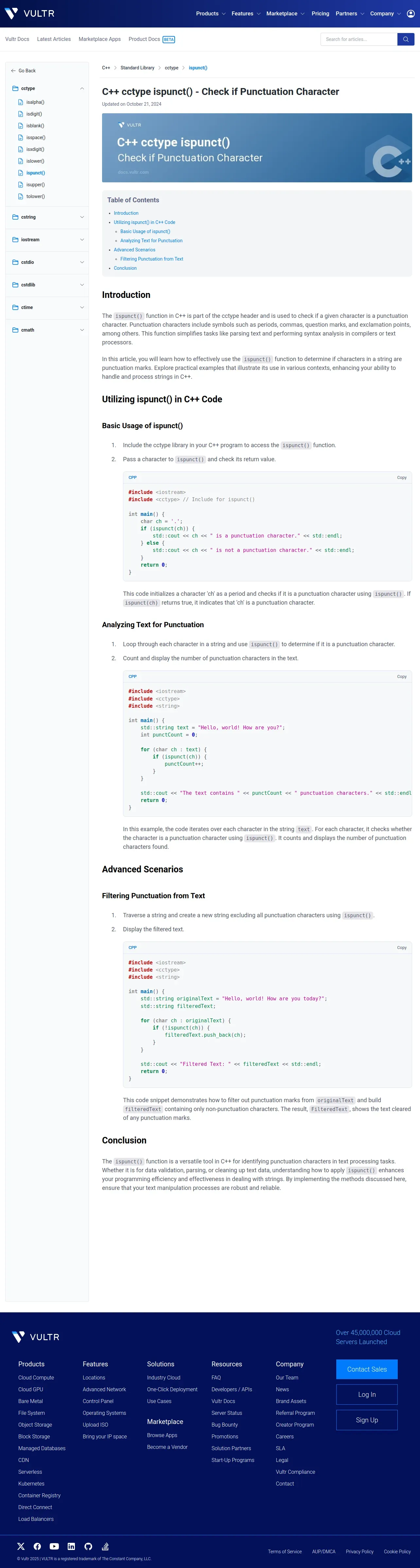Open the isxdigit() document entry

click(x=35, y=149)
